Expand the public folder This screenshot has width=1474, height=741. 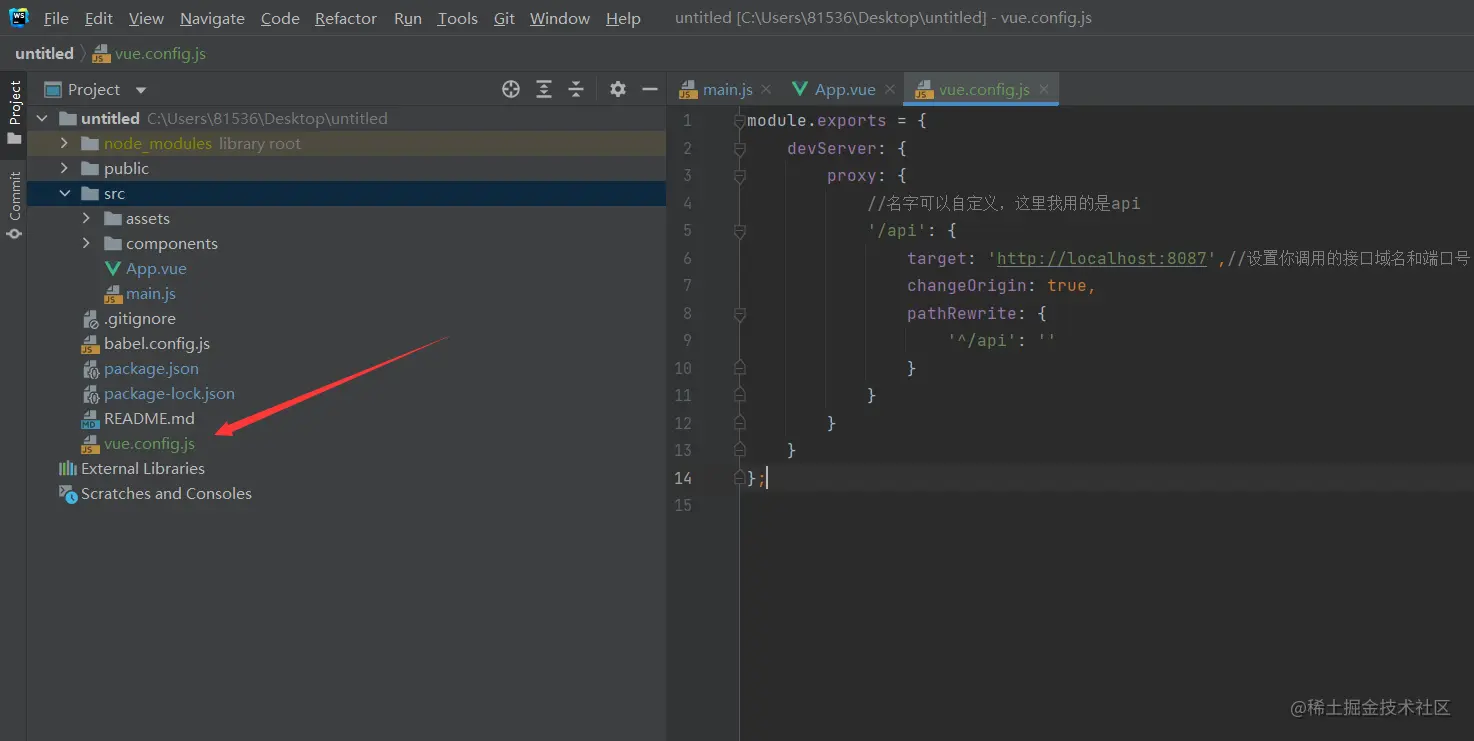[x=64, y=168]
